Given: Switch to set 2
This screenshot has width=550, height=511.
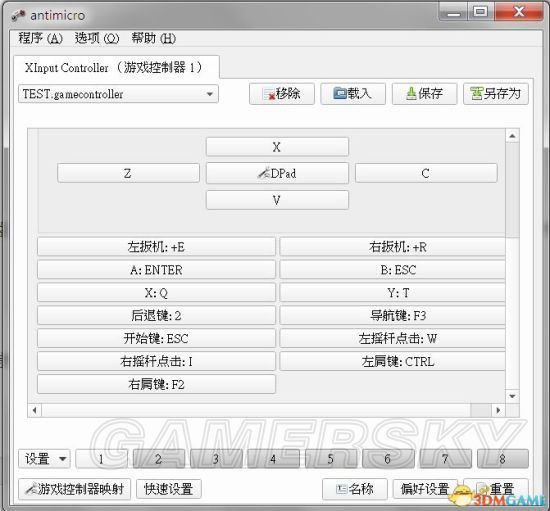Looking at the screenshot, I should (x=159, y=459).
